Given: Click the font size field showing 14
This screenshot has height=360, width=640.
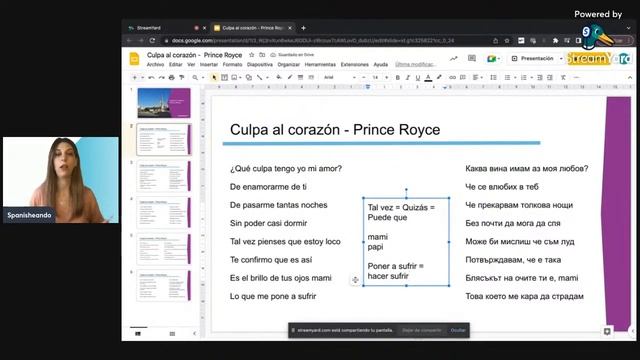Looking at the screenshot, I should (375, 78).
